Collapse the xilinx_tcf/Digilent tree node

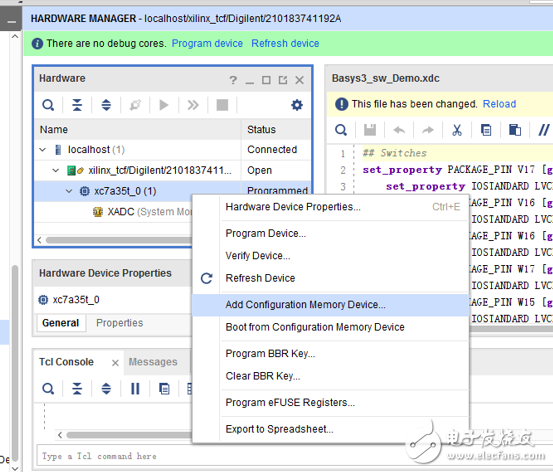point(56,171)
